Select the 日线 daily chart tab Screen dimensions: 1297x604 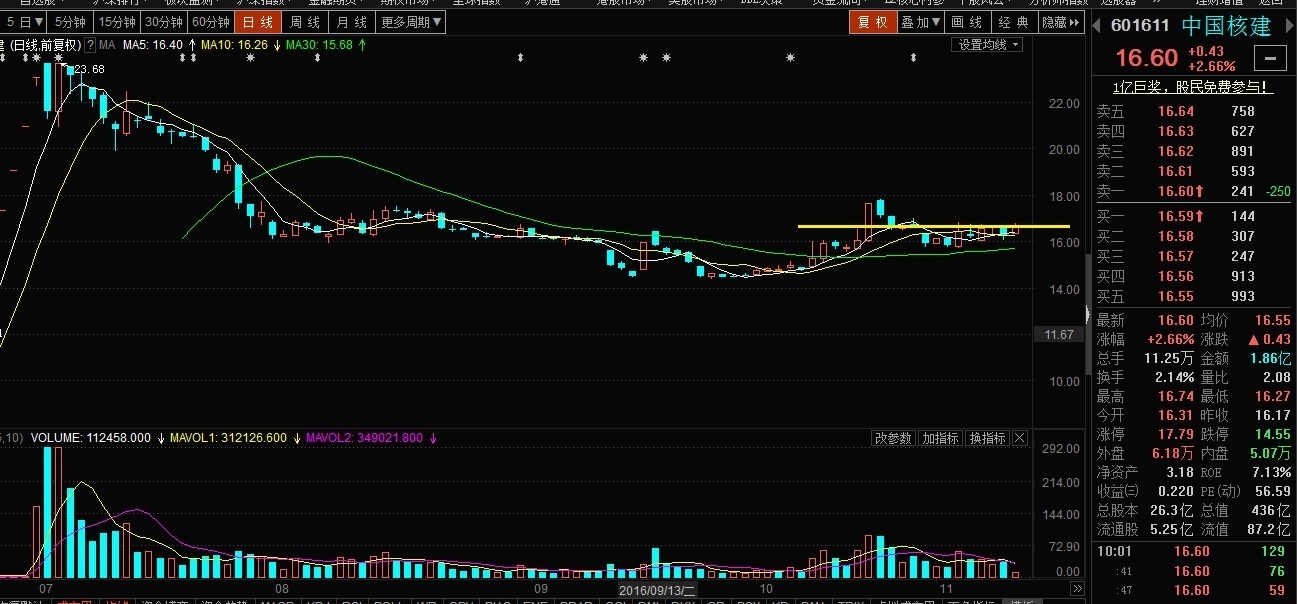(x=258, y=22)
